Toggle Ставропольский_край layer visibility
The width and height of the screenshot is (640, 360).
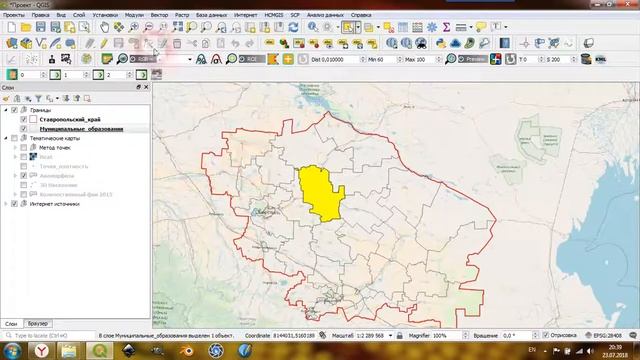pyautogui.click(x=24, y=119)
